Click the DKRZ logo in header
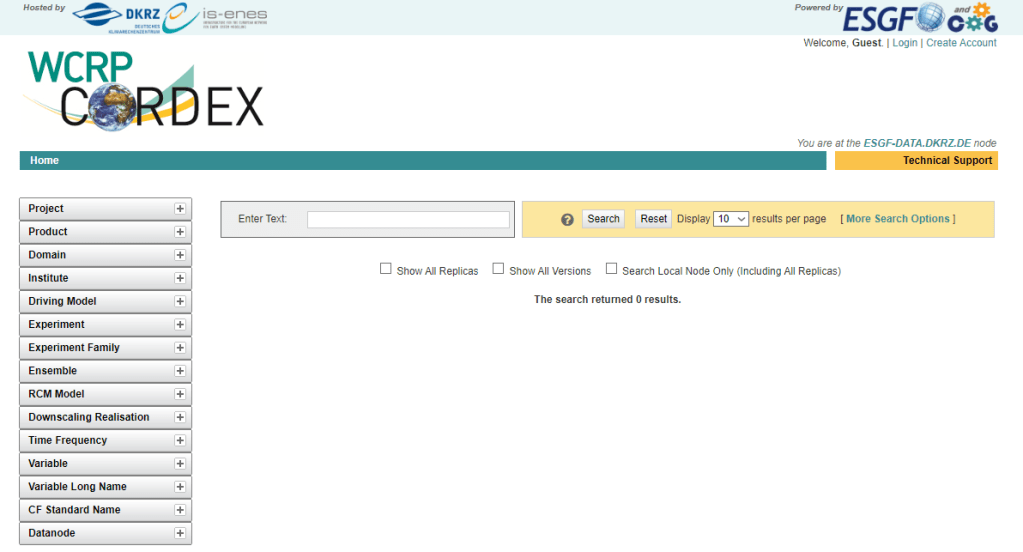The image size is (1023, 552). (115, 16)
